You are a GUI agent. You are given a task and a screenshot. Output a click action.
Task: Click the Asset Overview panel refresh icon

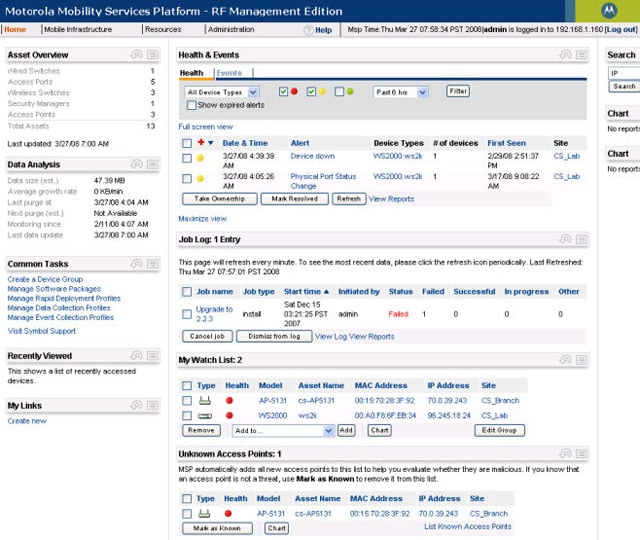pyautogui.click(x=138, y=55)
